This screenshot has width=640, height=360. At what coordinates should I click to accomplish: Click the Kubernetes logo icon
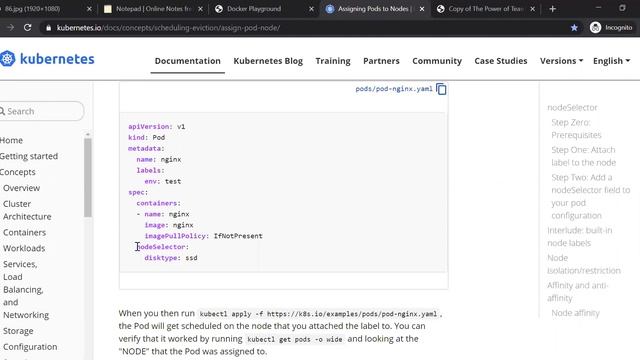point(7,59)
